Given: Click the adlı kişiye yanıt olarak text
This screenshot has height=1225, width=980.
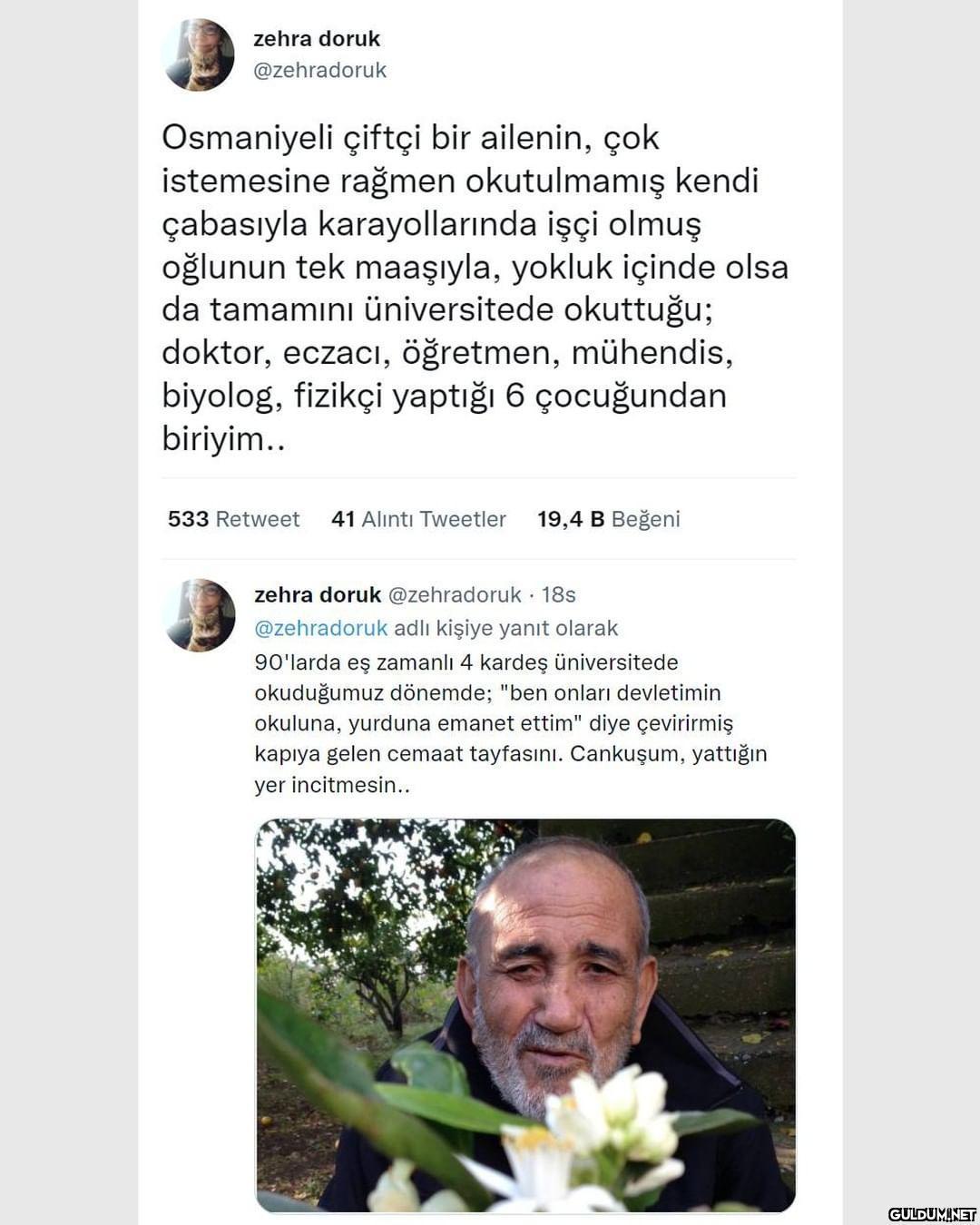Looking at the screenshot, I should click(505, 628).
